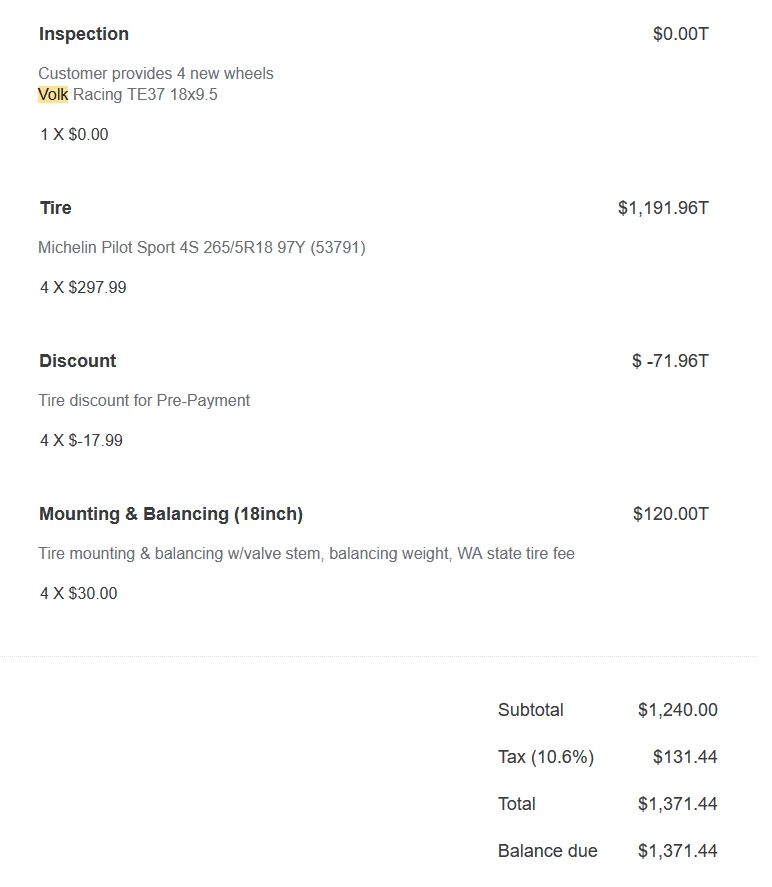Click the 4 X $-17.99 quantity line
Image resolution: width=772 pixels, height=887 pixels.
tap(81, 441)
